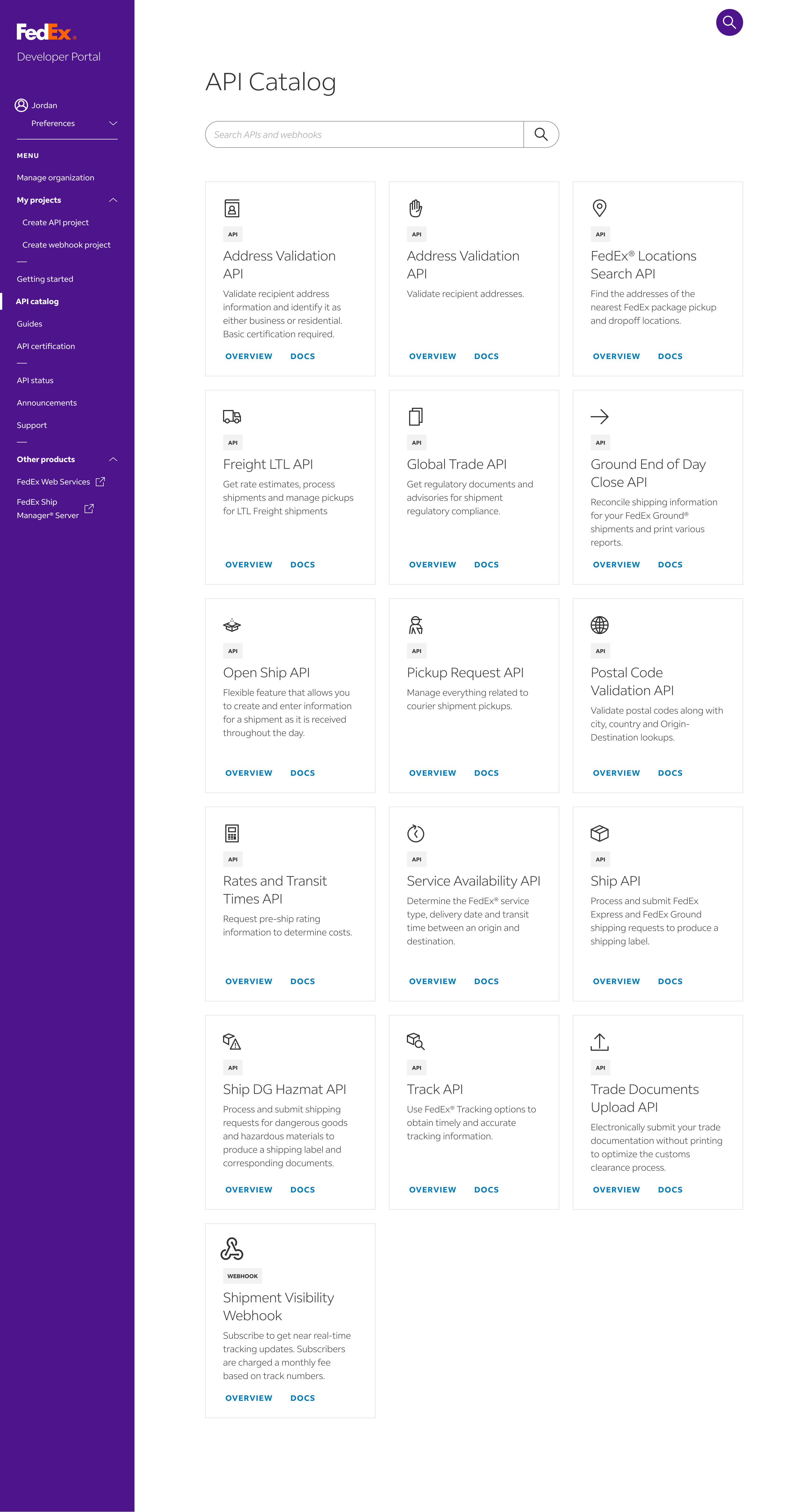Click the search button beside the API search field
Viewport: 807px width, 1512px height.
coord(541,134)
